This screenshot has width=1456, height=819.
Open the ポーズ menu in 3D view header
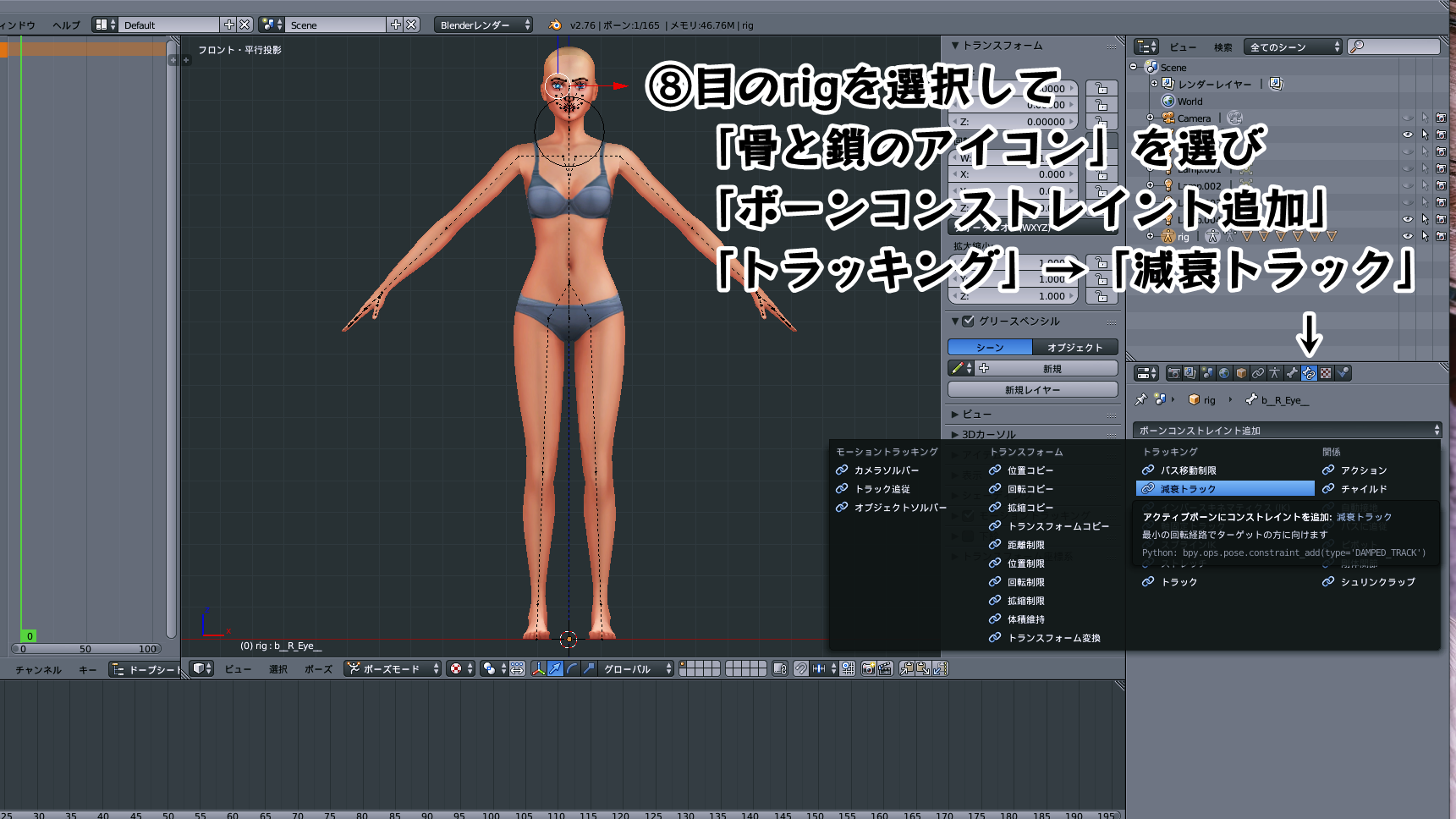click(x=318, y=668)
